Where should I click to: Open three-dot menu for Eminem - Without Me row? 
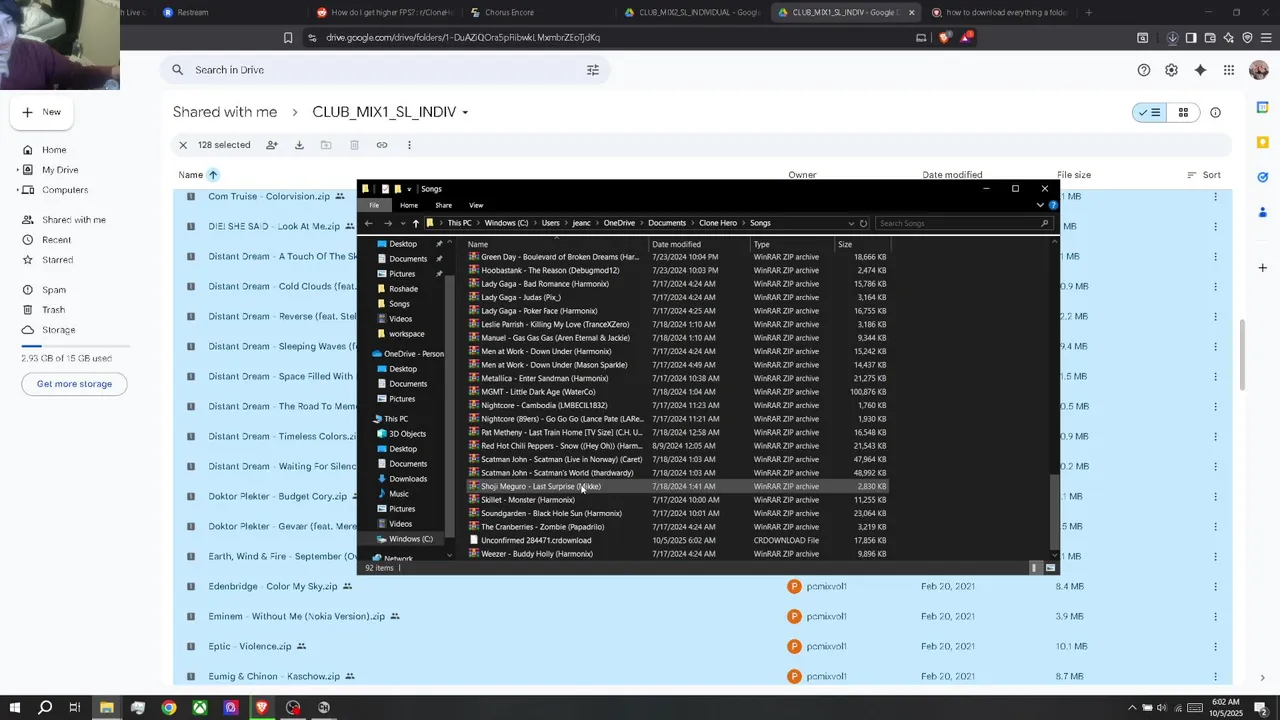click(x=1216, y=616)
